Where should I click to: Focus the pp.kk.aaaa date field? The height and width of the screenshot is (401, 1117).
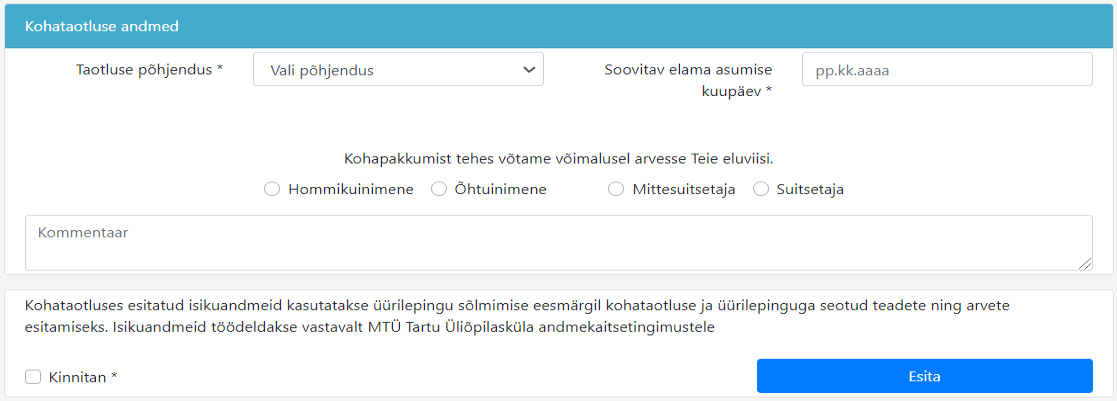pos(946,70)
